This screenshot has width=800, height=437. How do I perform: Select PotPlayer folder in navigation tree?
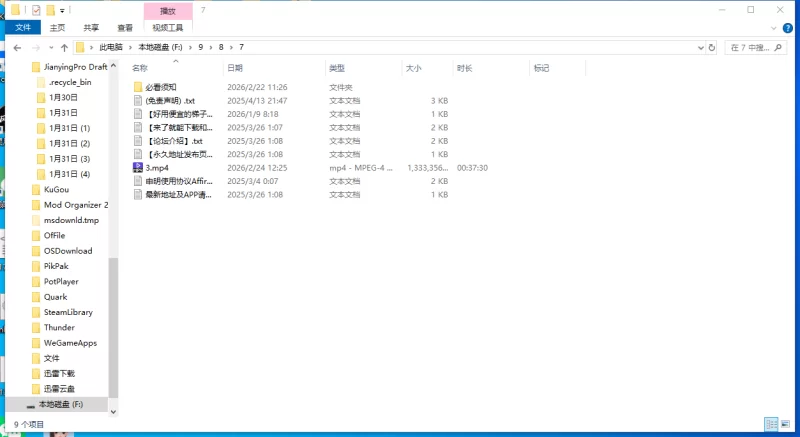[55, 281]
